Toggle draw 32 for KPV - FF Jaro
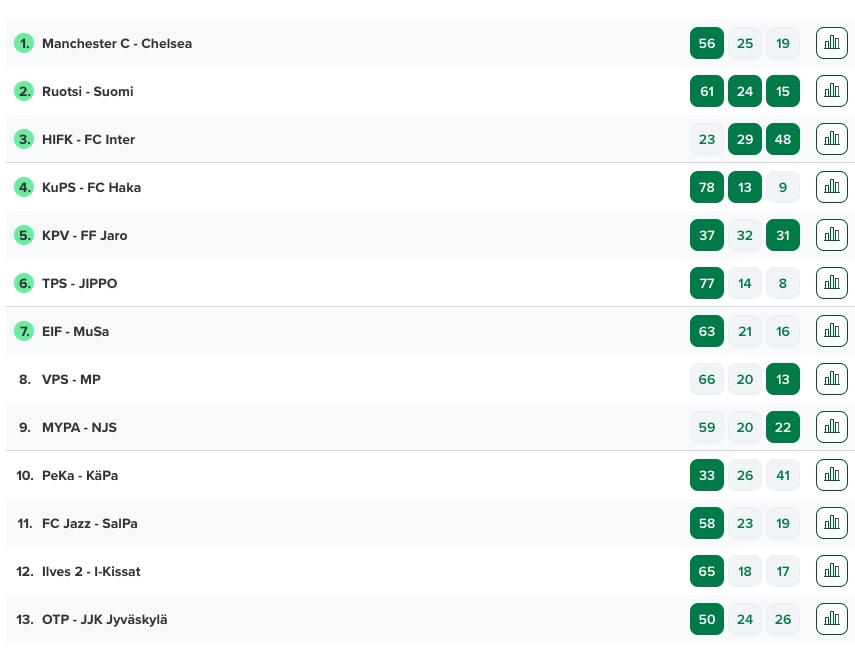 pyautogui.click(x=745, y=235)
